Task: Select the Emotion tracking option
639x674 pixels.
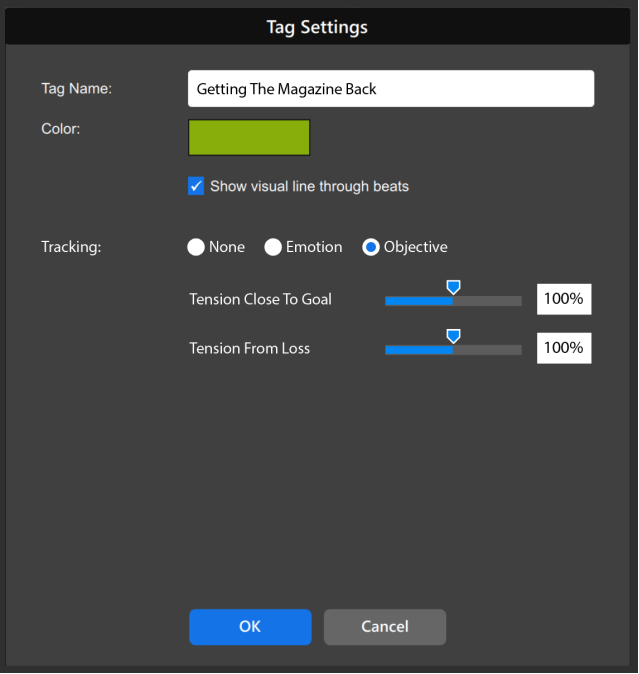Action: click(273, 247)
